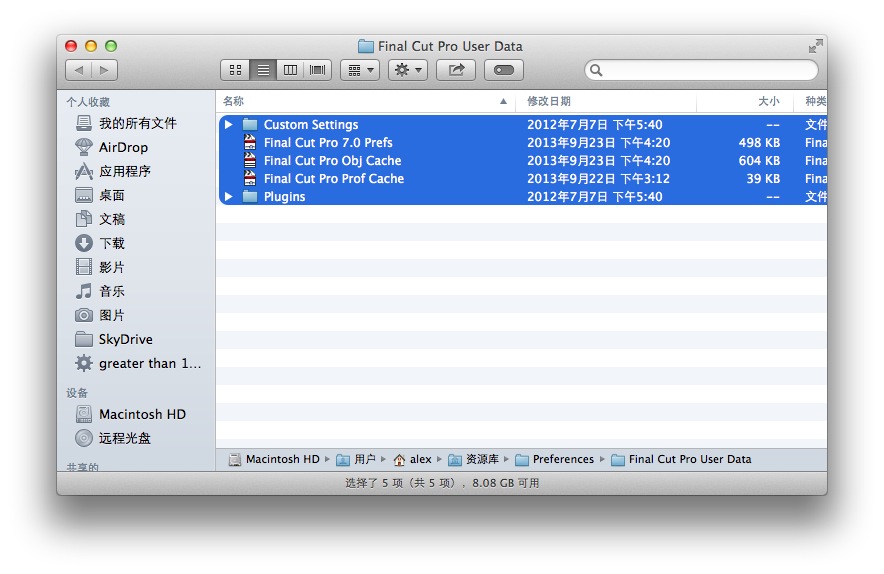Click the 604 KB size cell
The width and height of the screenshot is (884, 574).
pos(759,161)
